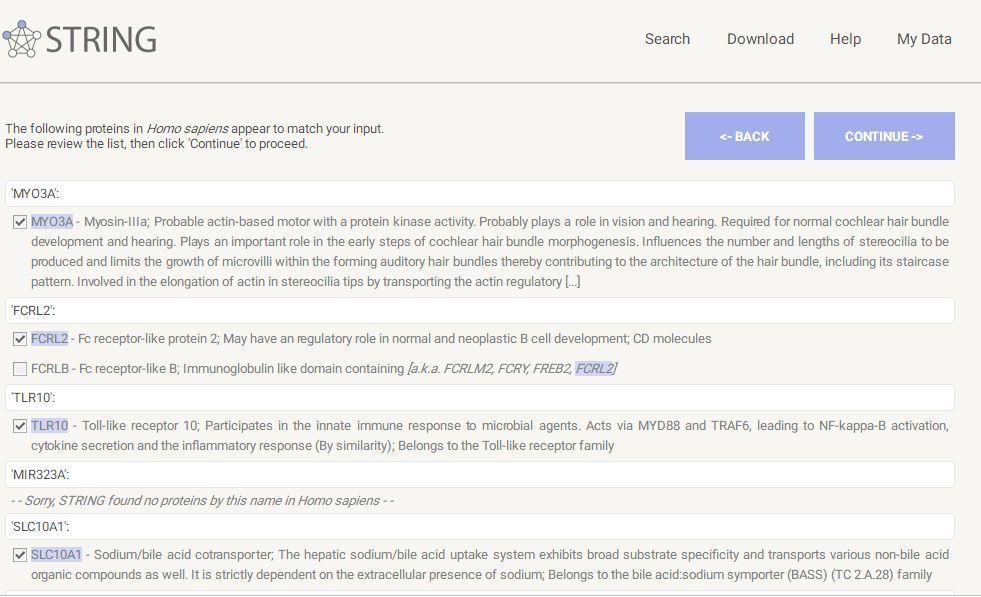Click the Homo sapiens text in instructions
Viewport: 981px width, 597px height.
point(188,129)
